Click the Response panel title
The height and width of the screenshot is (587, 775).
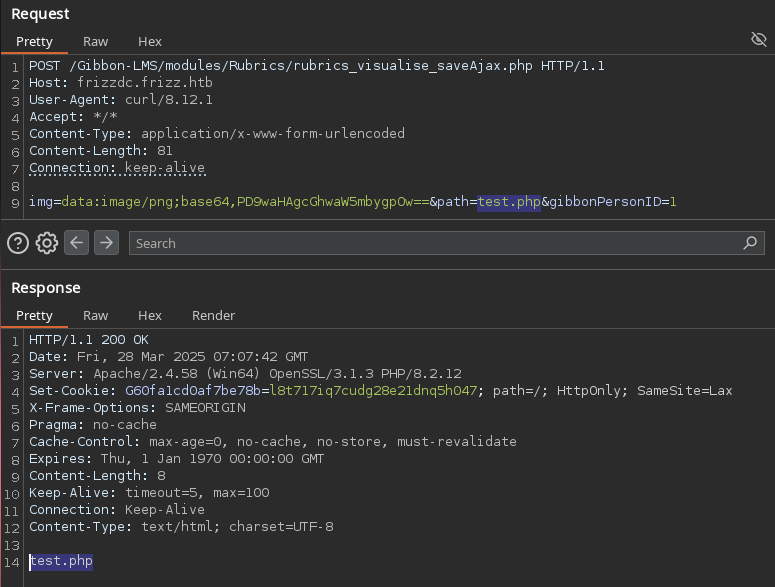pyautogui.click(x=46, y=288)
